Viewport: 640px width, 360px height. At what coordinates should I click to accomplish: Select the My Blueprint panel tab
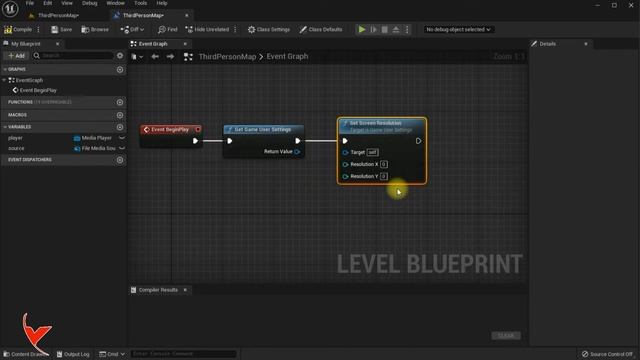coord(25,44)
